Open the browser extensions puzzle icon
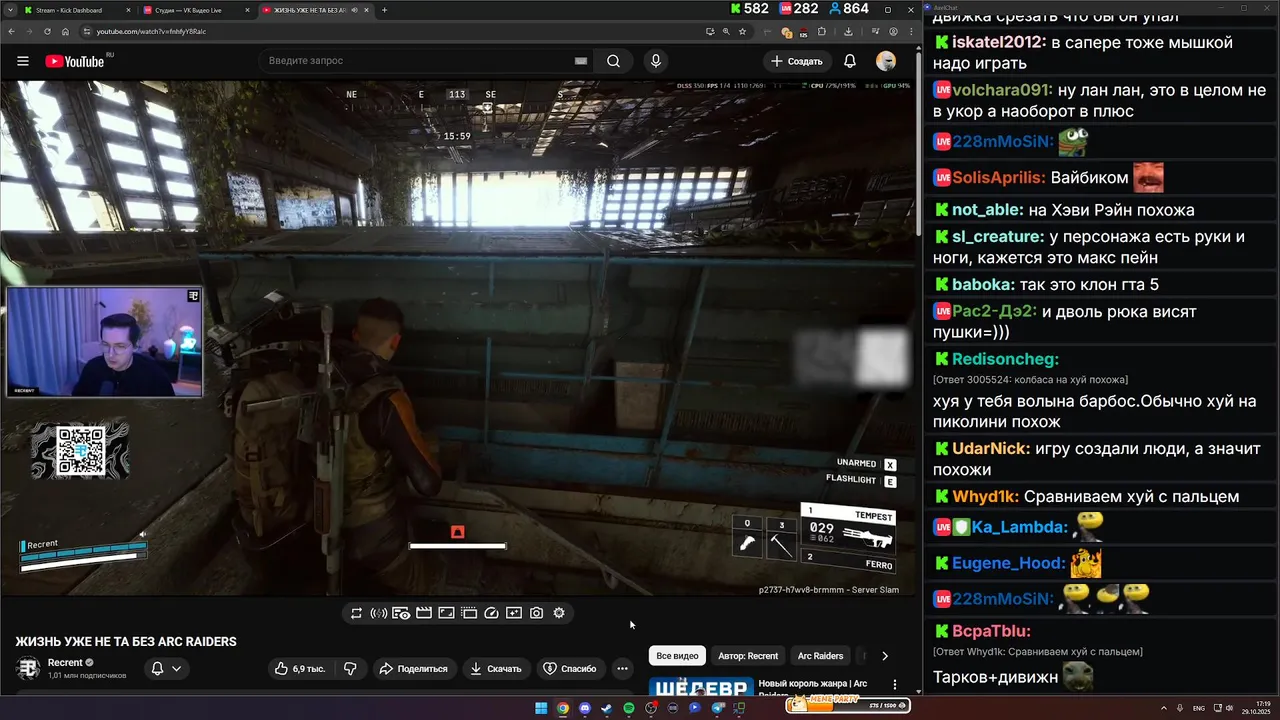This screenshot has height=720, width=1280. [x=822, y=31]
